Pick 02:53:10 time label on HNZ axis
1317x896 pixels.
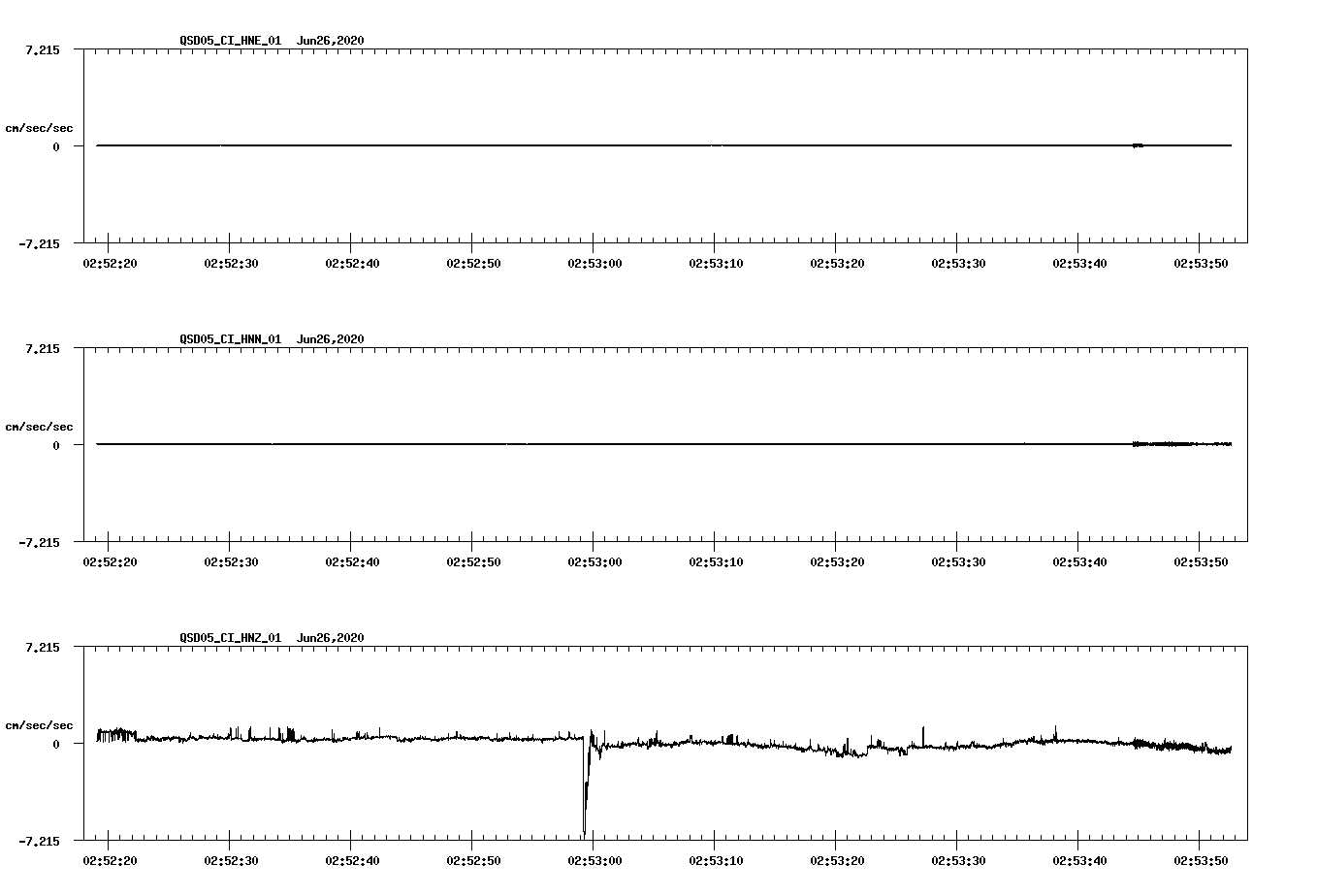click(x=716, y=861)
